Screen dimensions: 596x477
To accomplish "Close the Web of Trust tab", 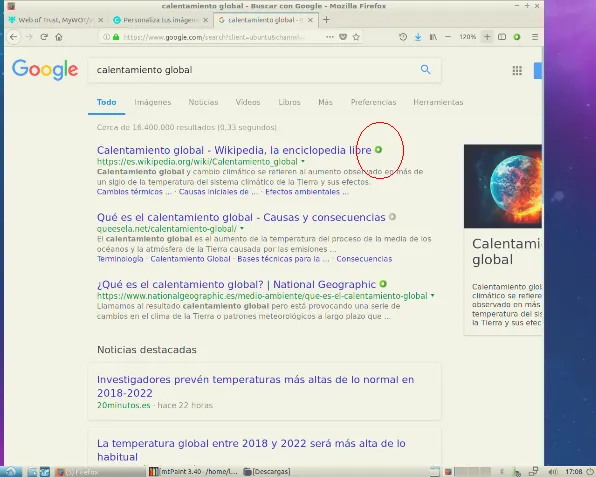I will [x=101, y=20].
